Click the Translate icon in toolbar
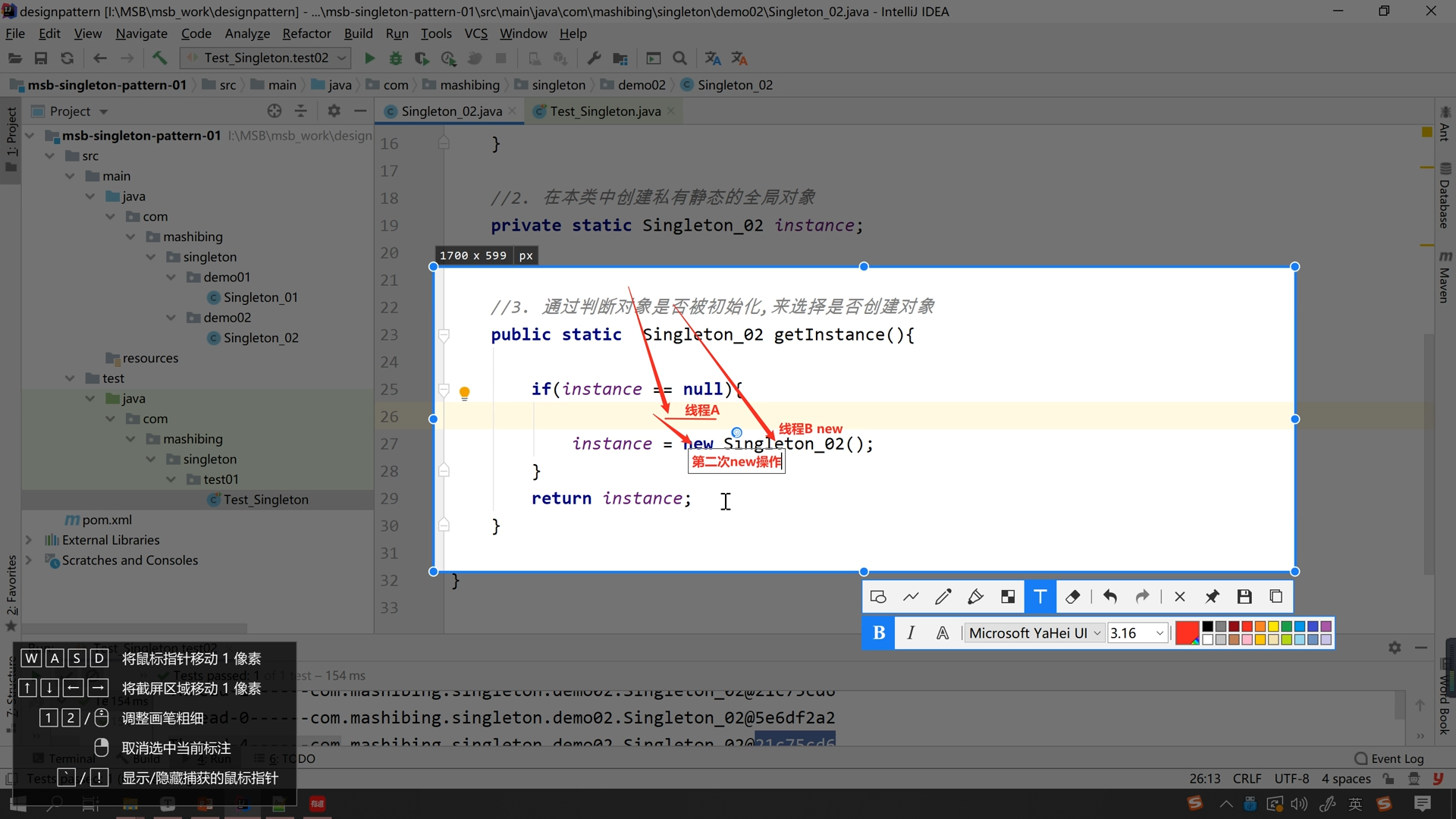 pos(713,58)
